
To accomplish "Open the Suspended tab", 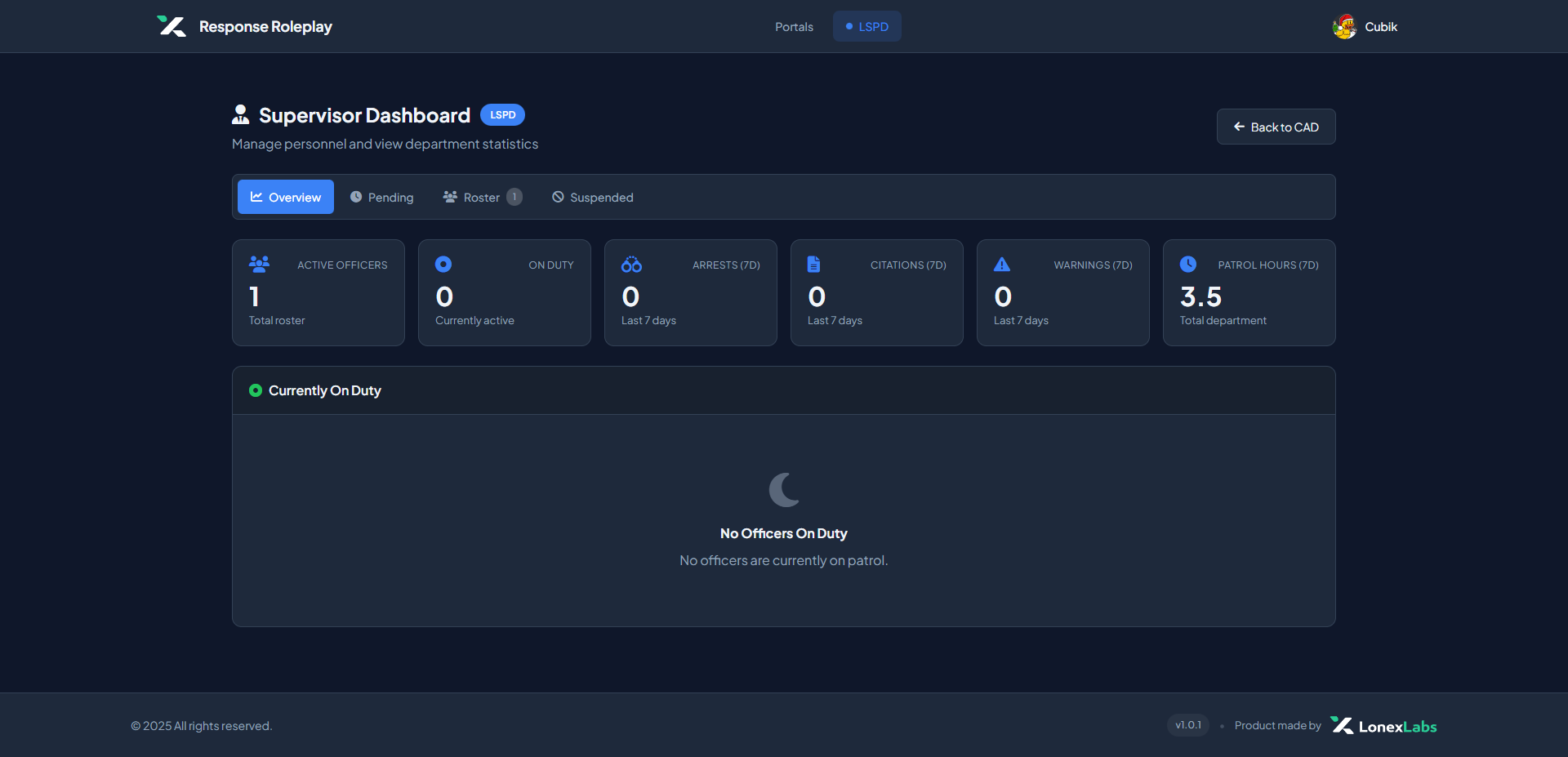I will (x=593, y=197).
